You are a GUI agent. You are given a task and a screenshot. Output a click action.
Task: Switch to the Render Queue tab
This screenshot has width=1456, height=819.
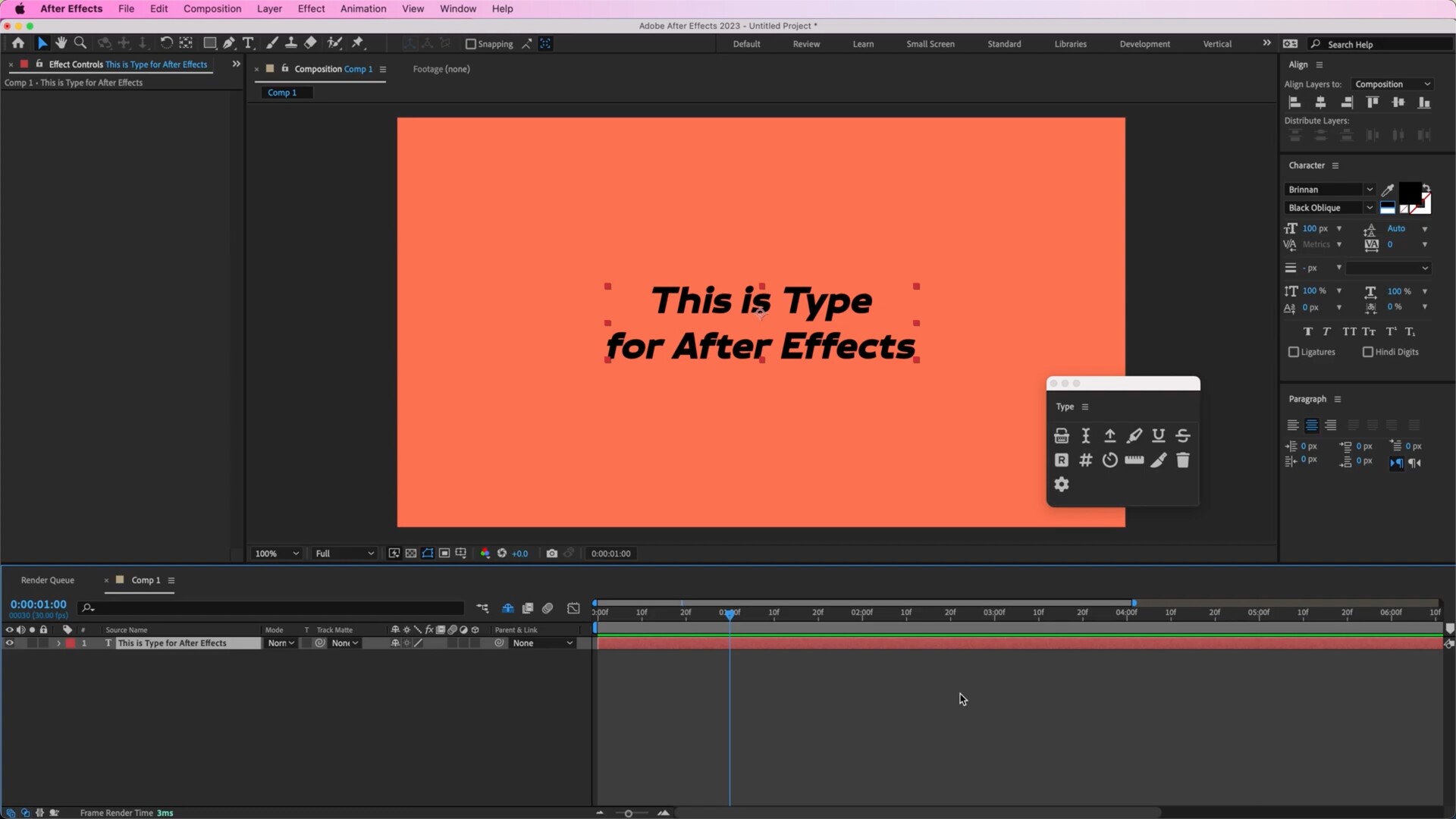point(48,580)
